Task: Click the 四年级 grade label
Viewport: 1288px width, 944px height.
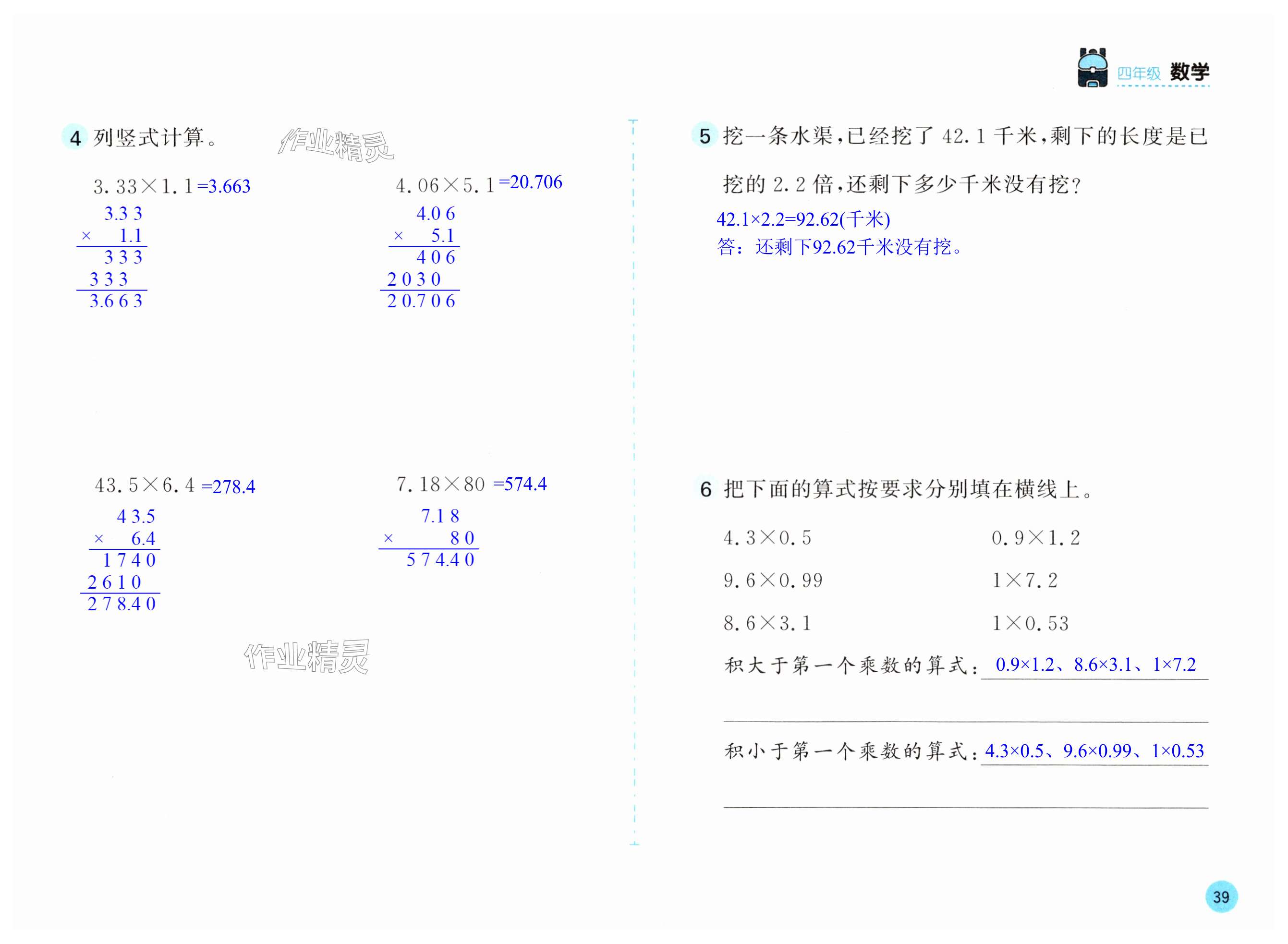Action: [1139, 74]
